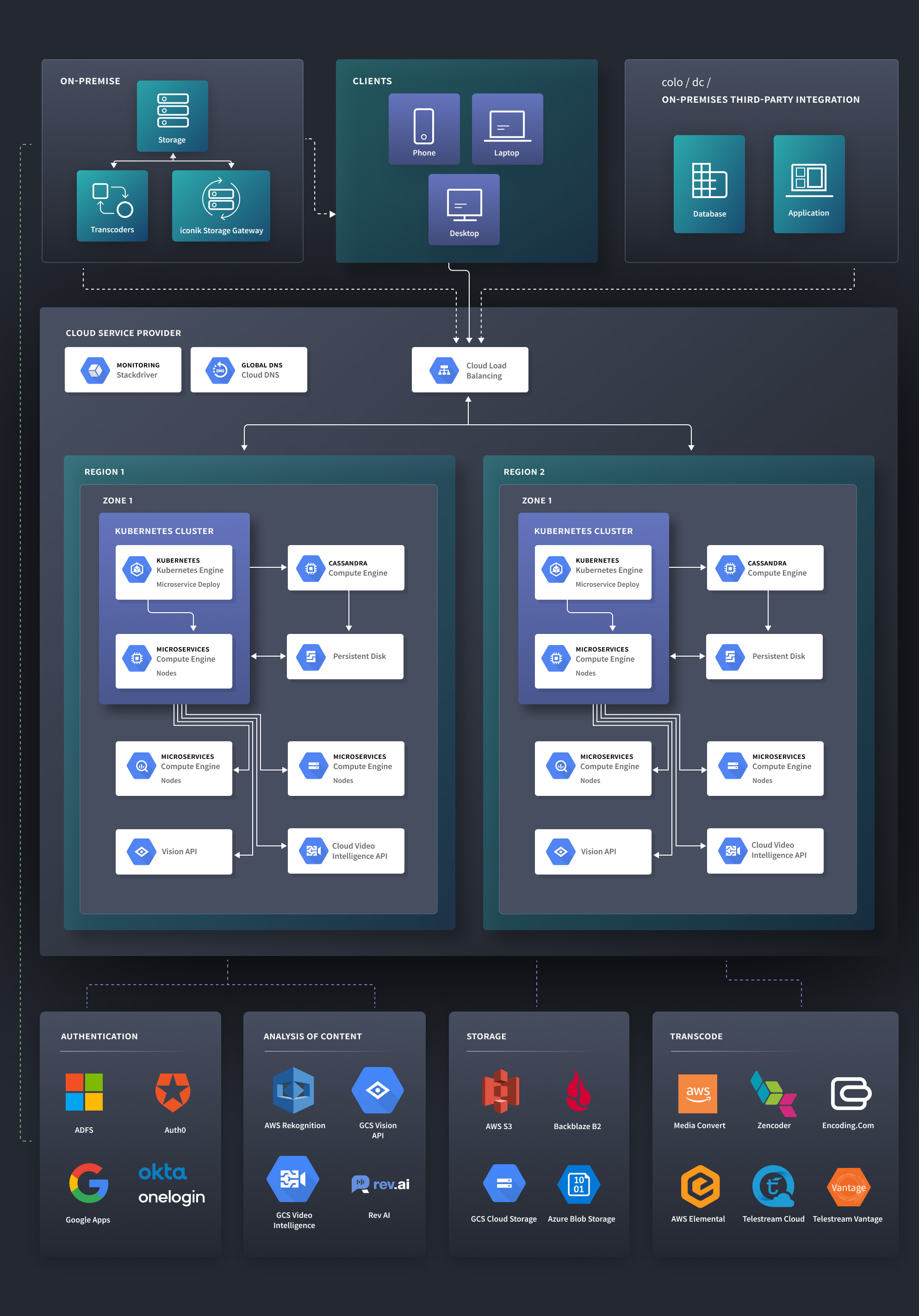The image size is (919, 1316).
Task: Click the Stackdriver Monitoring card
Action: (x=123, y=370)
